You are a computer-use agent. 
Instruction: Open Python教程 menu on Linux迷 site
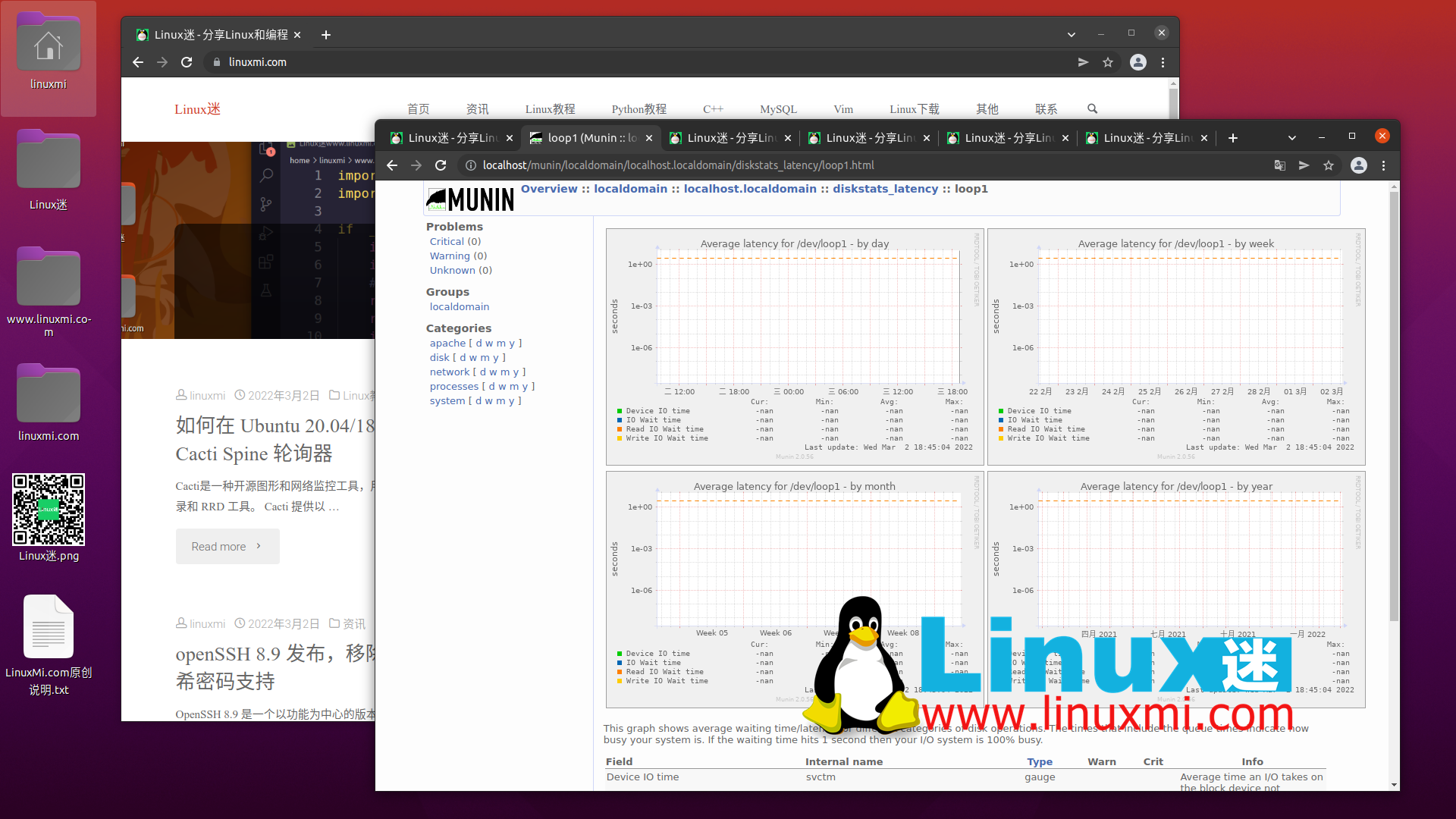click(x=639, y=109)
